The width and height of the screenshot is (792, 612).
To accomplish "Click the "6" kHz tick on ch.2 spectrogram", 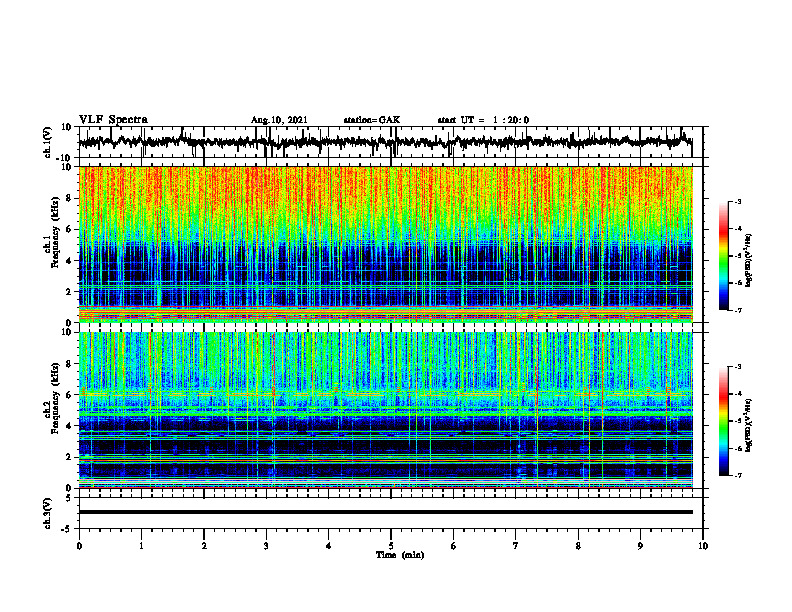I will click(69, 395).
